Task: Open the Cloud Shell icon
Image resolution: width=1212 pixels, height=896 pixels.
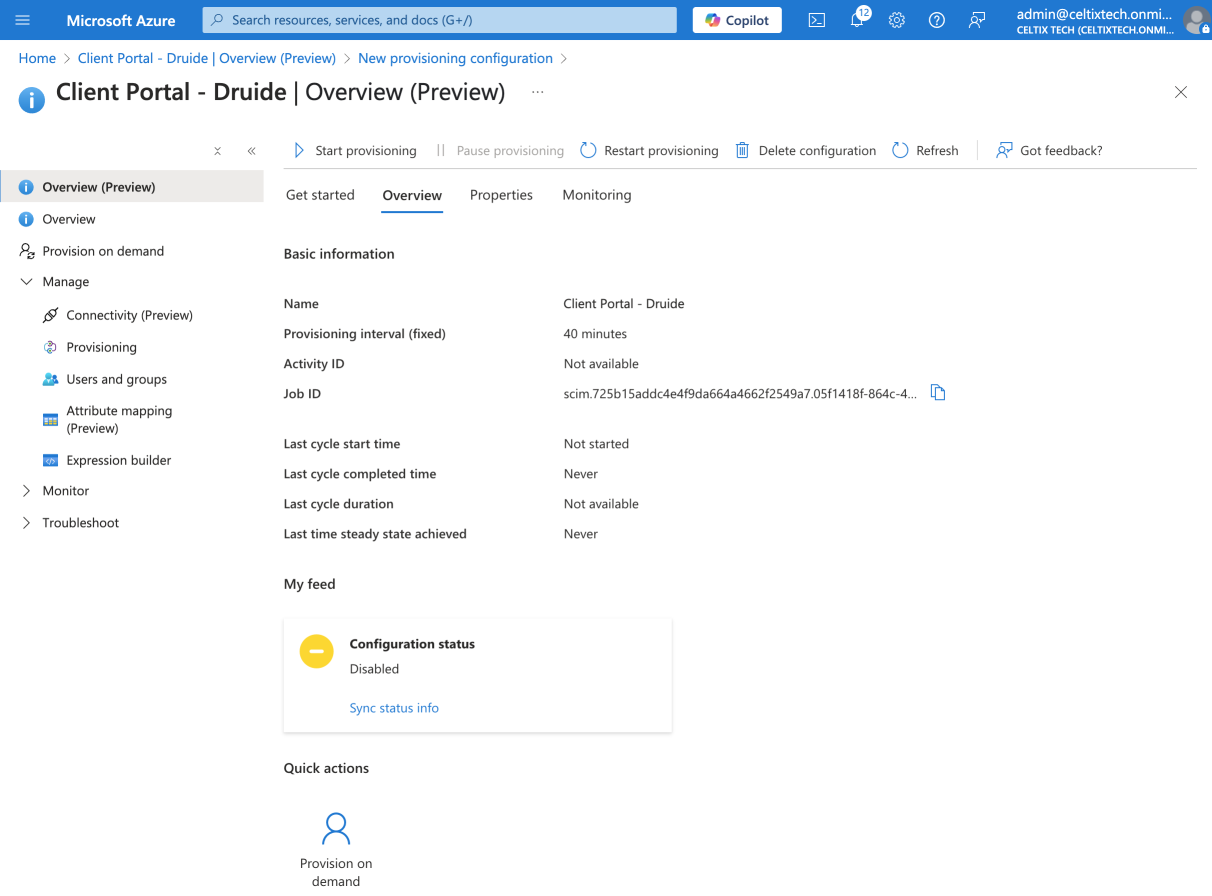Action: (817, 20)
